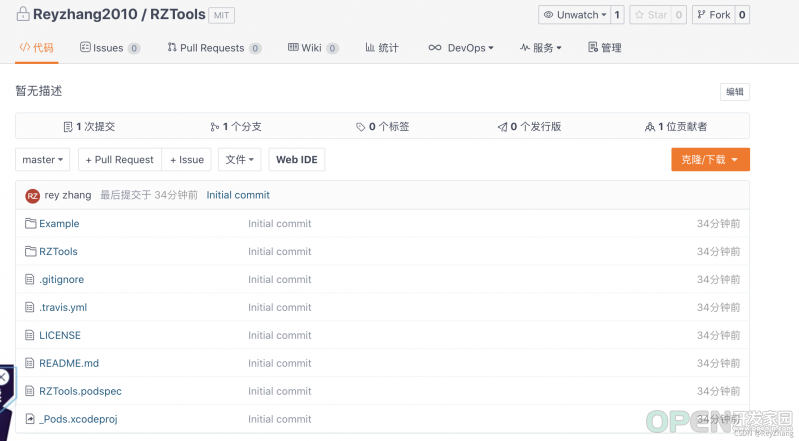
Task: Open the 文件 dropdown menu
Action: [x=239, y=160]
